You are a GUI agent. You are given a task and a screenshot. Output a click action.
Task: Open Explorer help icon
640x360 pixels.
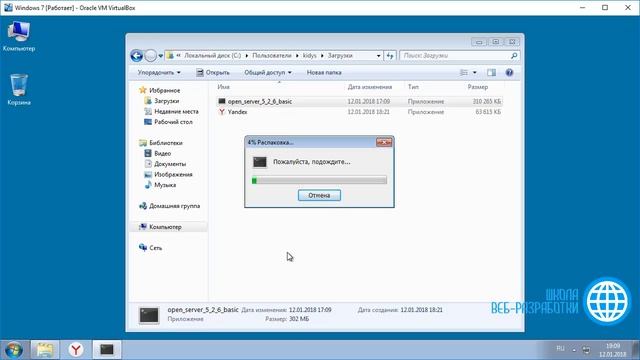coord(509,73)
